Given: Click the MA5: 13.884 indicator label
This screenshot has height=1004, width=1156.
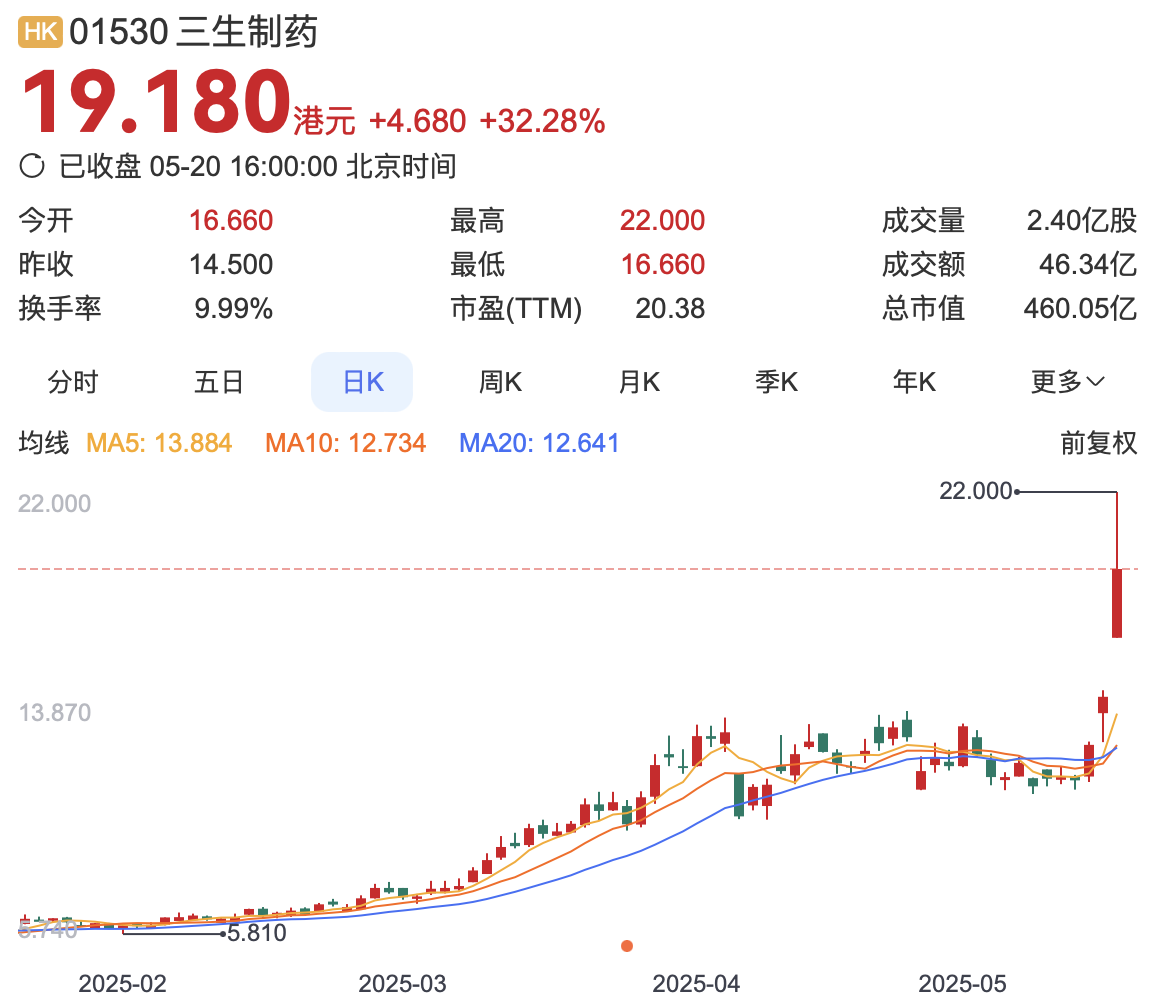Looking at the screenshot, I should 159,443.
